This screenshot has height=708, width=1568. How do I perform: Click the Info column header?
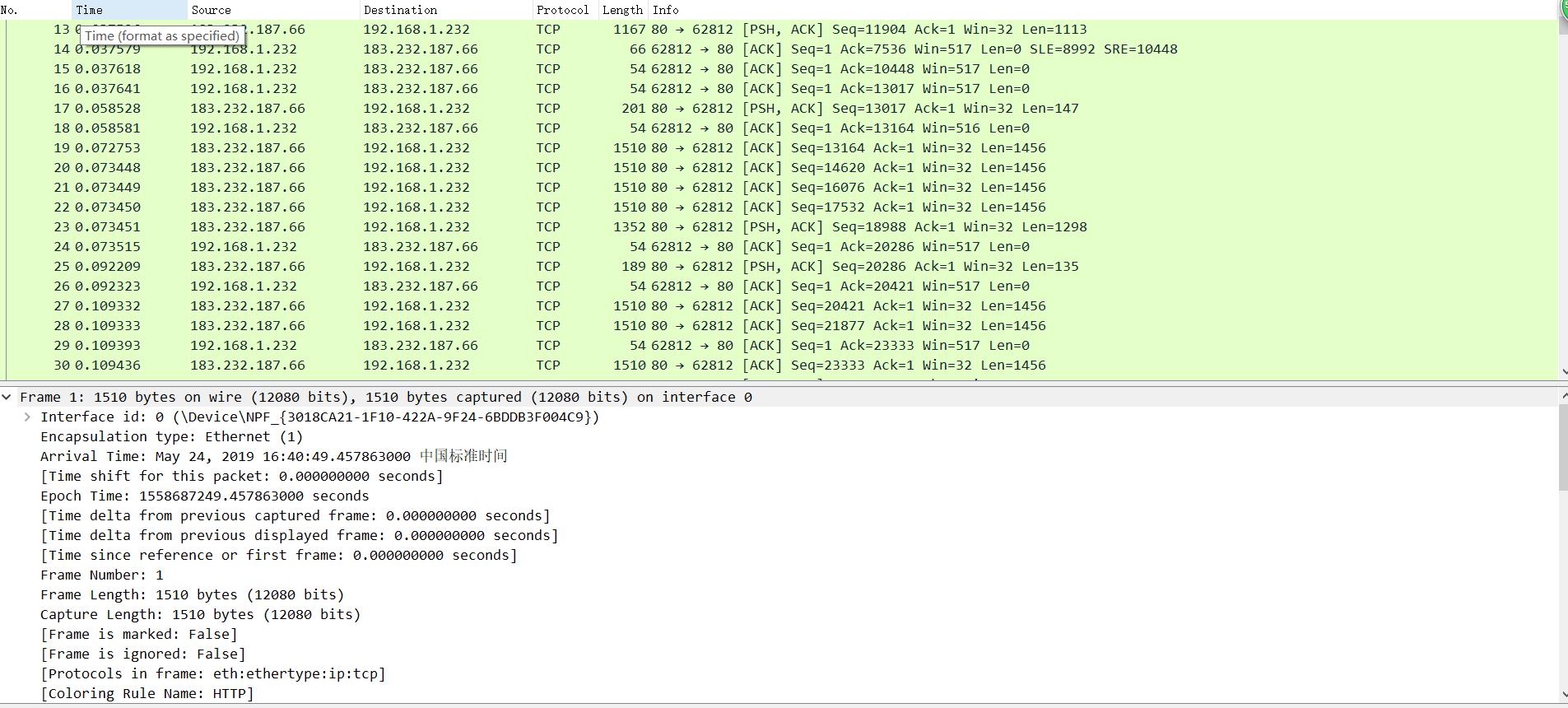pos(1103,10)
